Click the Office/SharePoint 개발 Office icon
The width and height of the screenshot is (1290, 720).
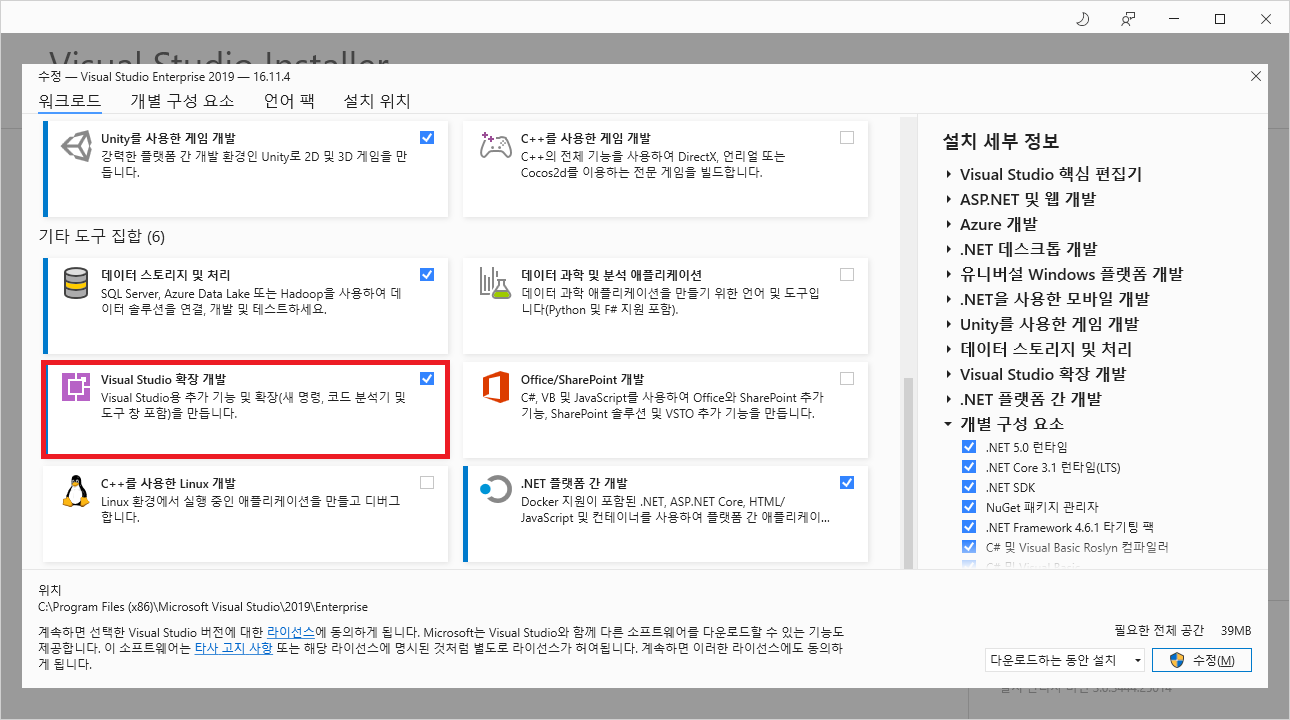pyautogui.click(x=495, y=388)
